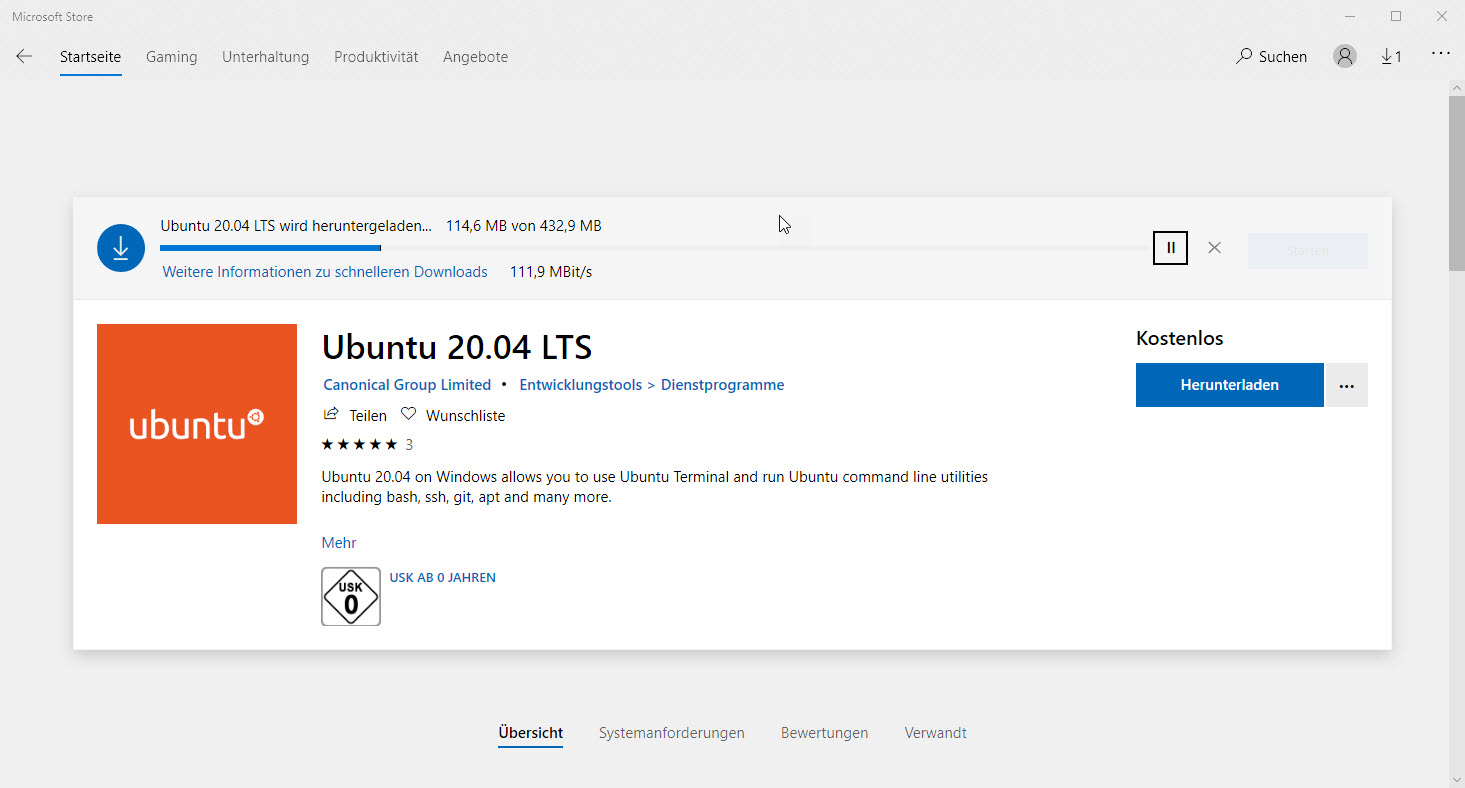Viewport: 1465px width, 788px height.
Task: Open the downloads queue indicator
Action: [x=1391, y=57]
